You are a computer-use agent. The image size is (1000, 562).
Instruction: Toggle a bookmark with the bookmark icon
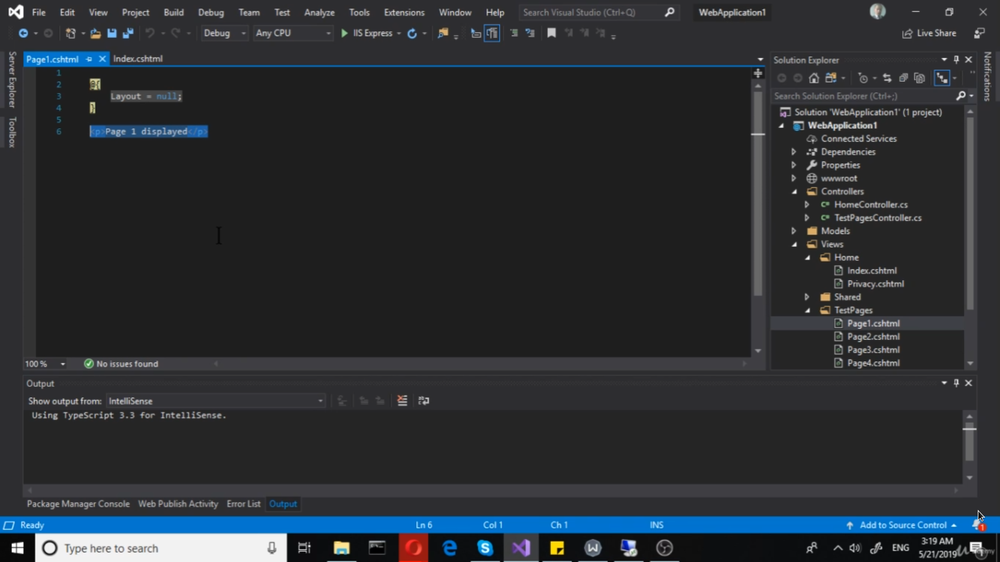[552, 33]
